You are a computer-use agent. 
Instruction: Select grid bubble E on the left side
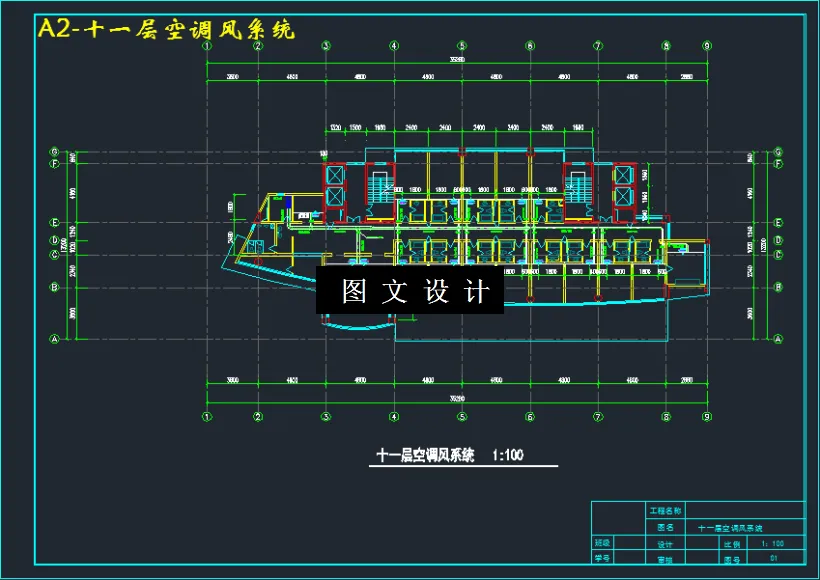53,221
